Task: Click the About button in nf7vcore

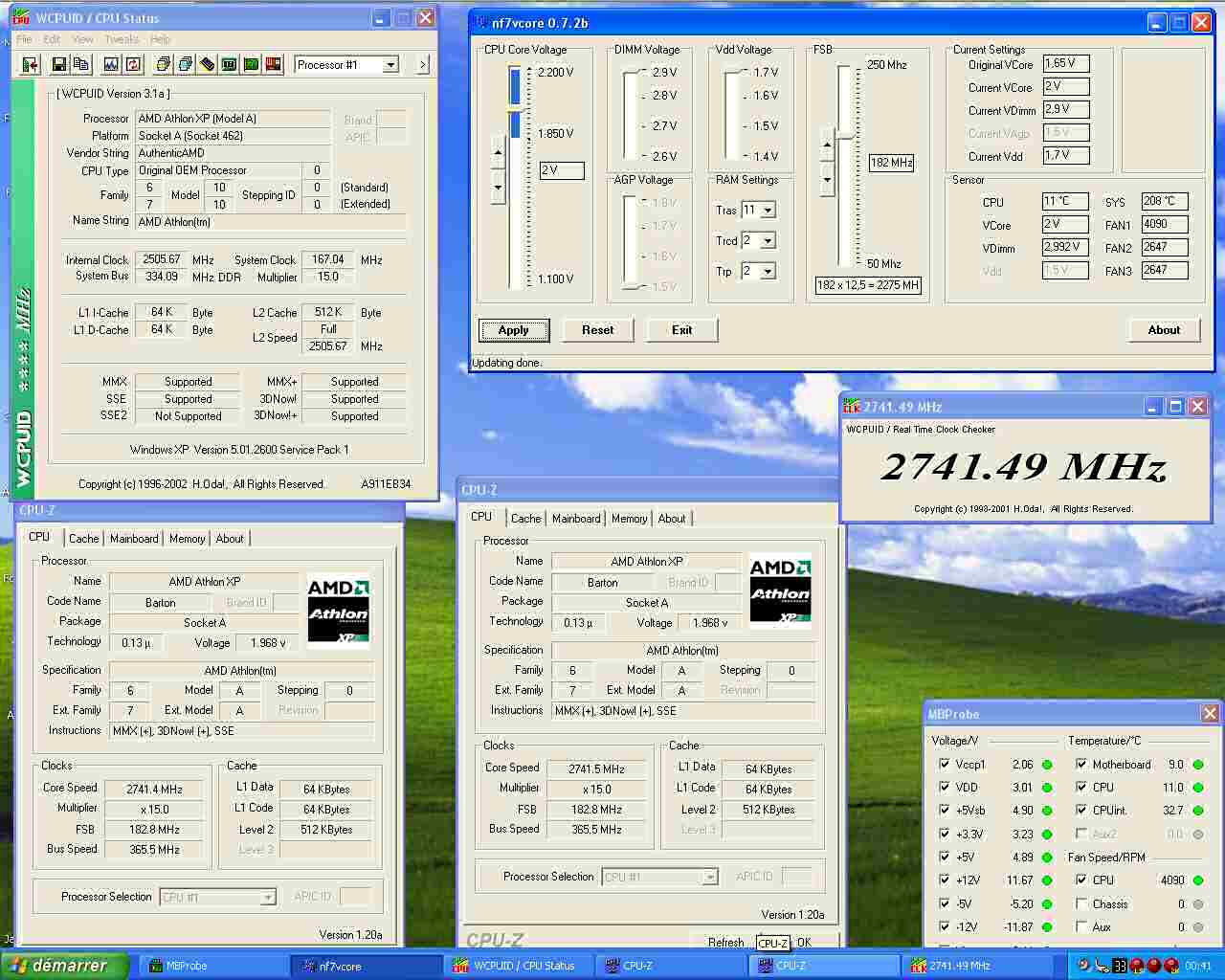Action: coord(1165,330)
